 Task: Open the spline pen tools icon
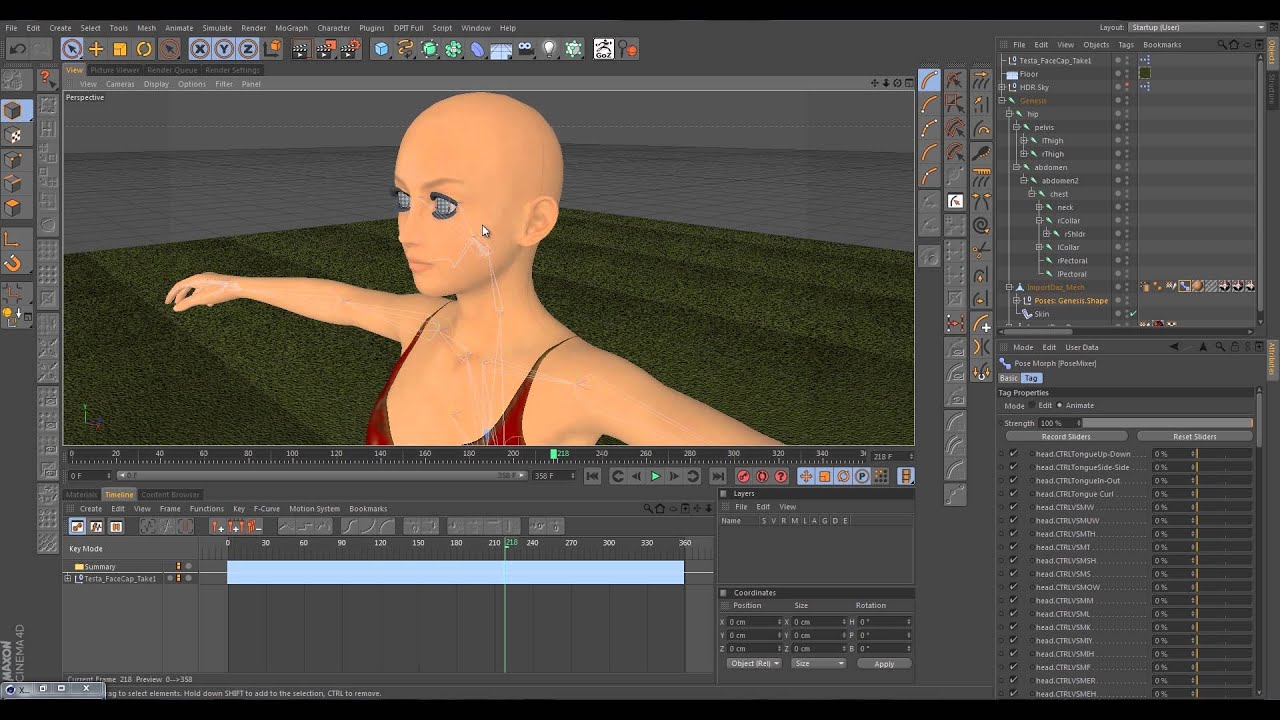pyautogui.click(x=405, y=49)
